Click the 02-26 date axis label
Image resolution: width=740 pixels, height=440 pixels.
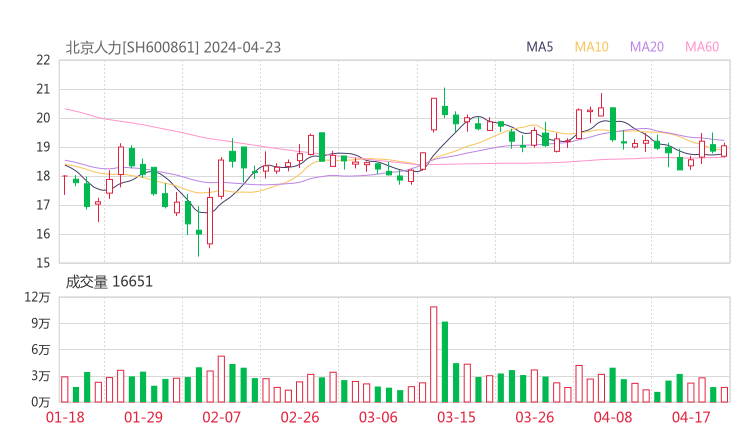tap(300, 417)
